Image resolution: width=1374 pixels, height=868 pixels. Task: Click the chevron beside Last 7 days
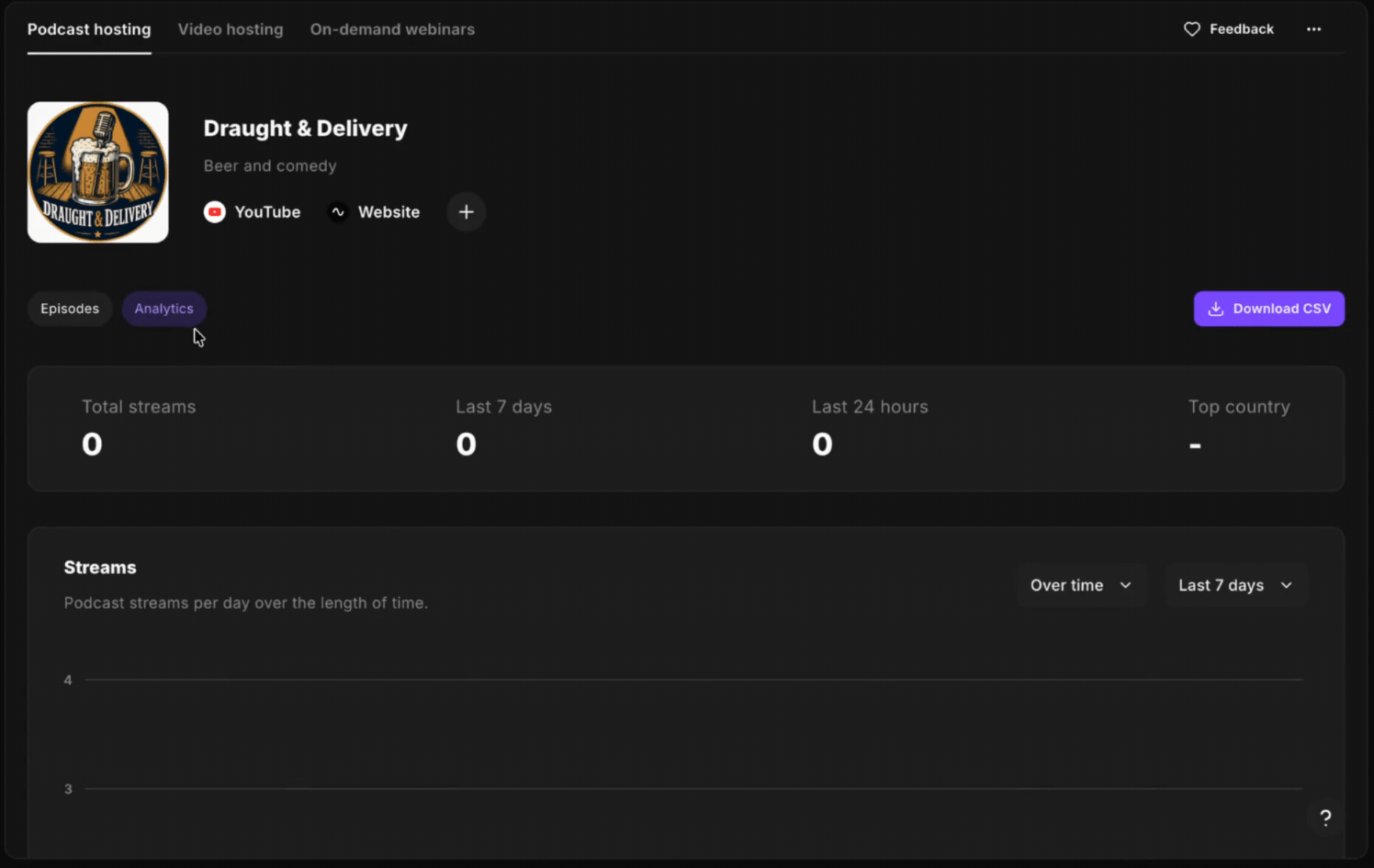(1286, 585)
